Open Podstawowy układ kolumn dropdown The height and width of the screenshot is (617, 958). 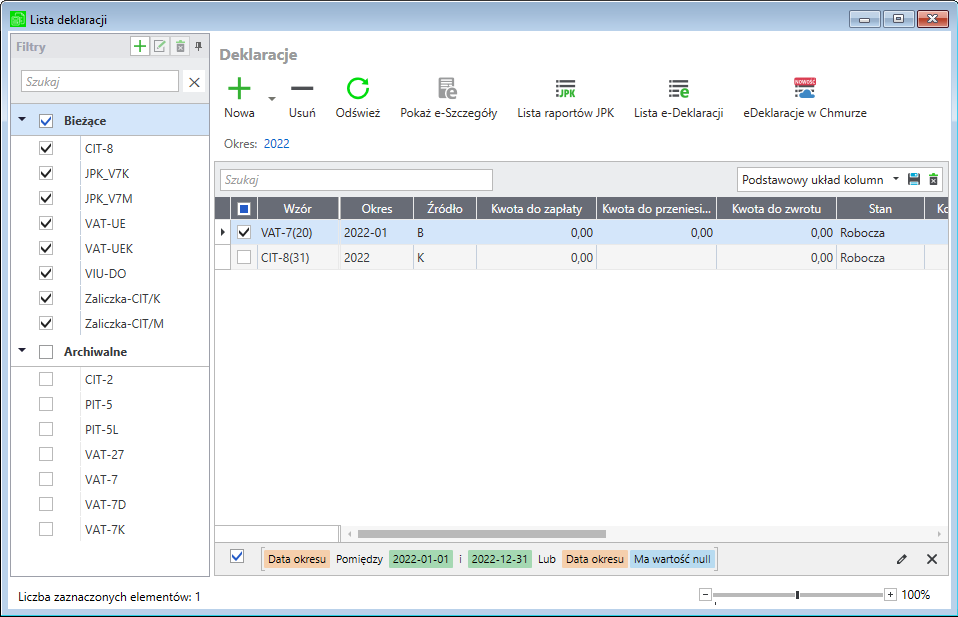coord(896,180)
